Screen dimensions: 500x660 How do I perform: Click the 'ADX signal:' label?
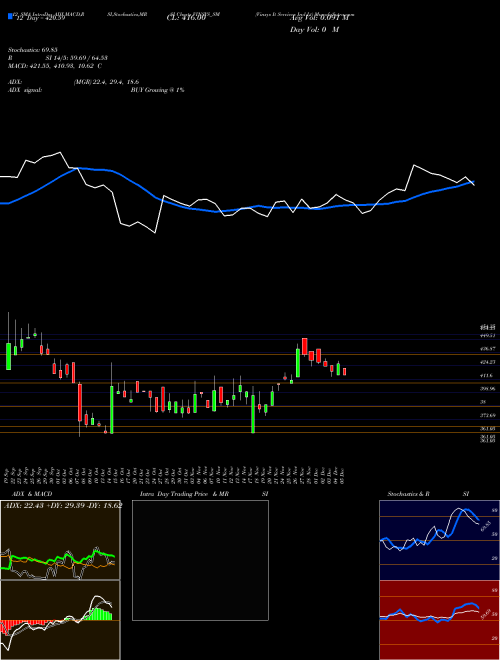pos(24,90)
